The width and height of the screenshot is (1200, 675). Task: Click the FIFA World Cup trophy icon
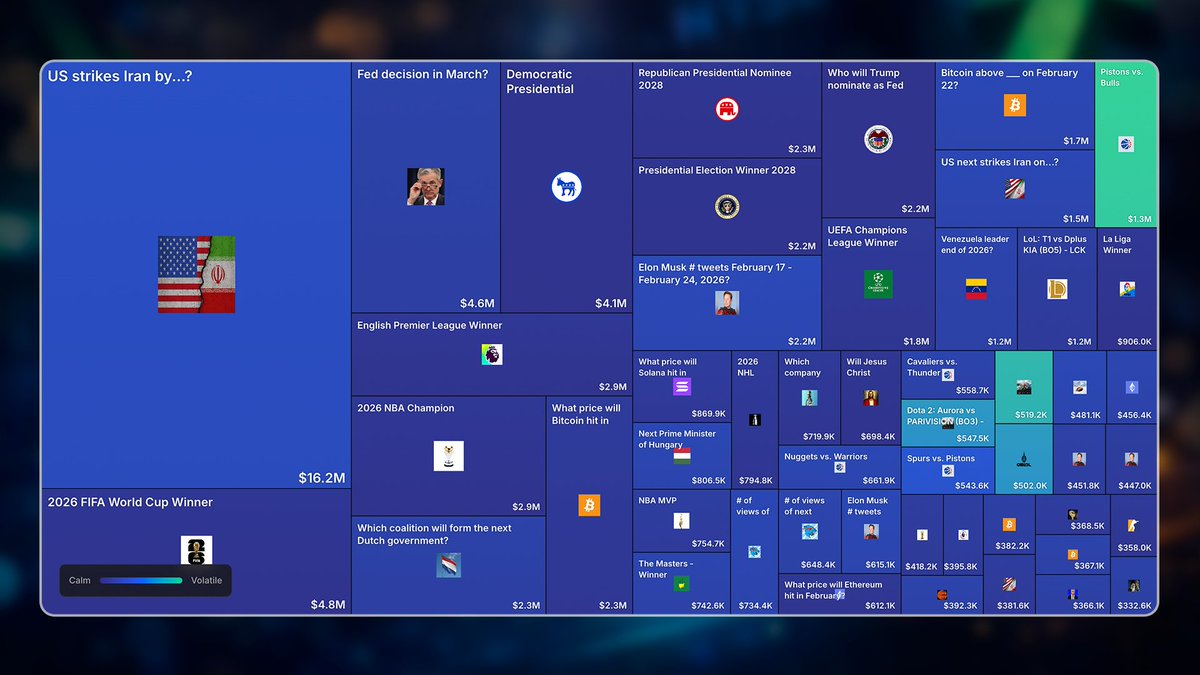point(196,552)
